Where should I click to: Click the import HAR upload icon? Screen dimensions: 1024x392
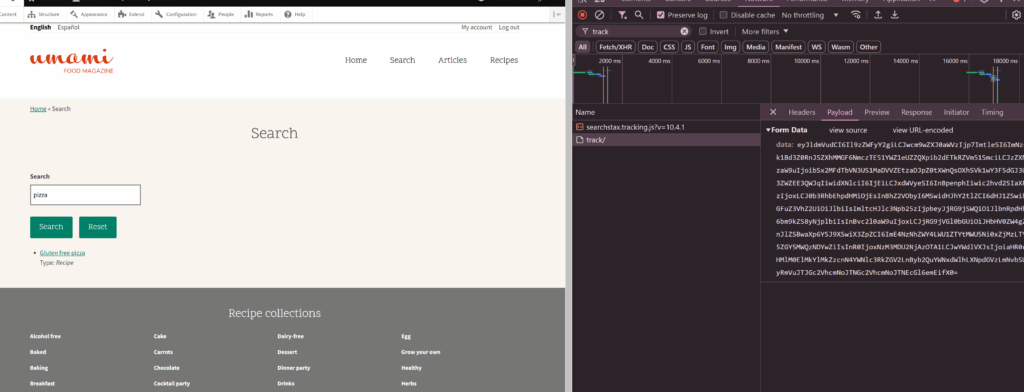(878, 15)
